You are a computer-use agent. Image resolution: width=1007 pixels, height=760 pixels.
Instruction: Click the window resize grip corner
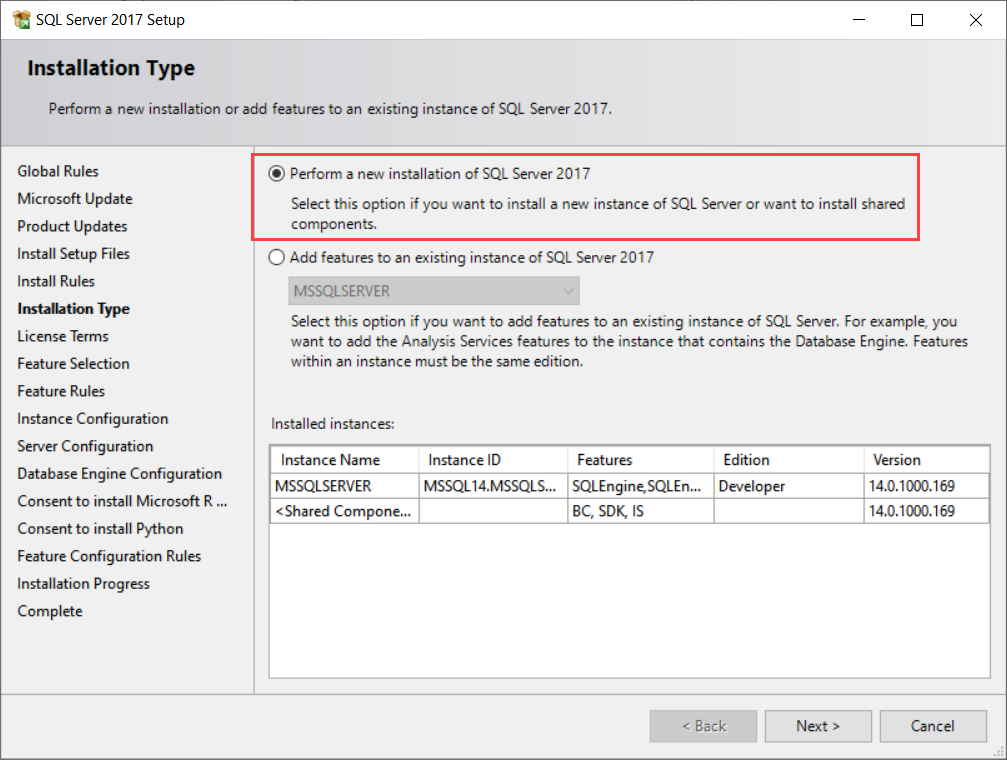point(999,752)
